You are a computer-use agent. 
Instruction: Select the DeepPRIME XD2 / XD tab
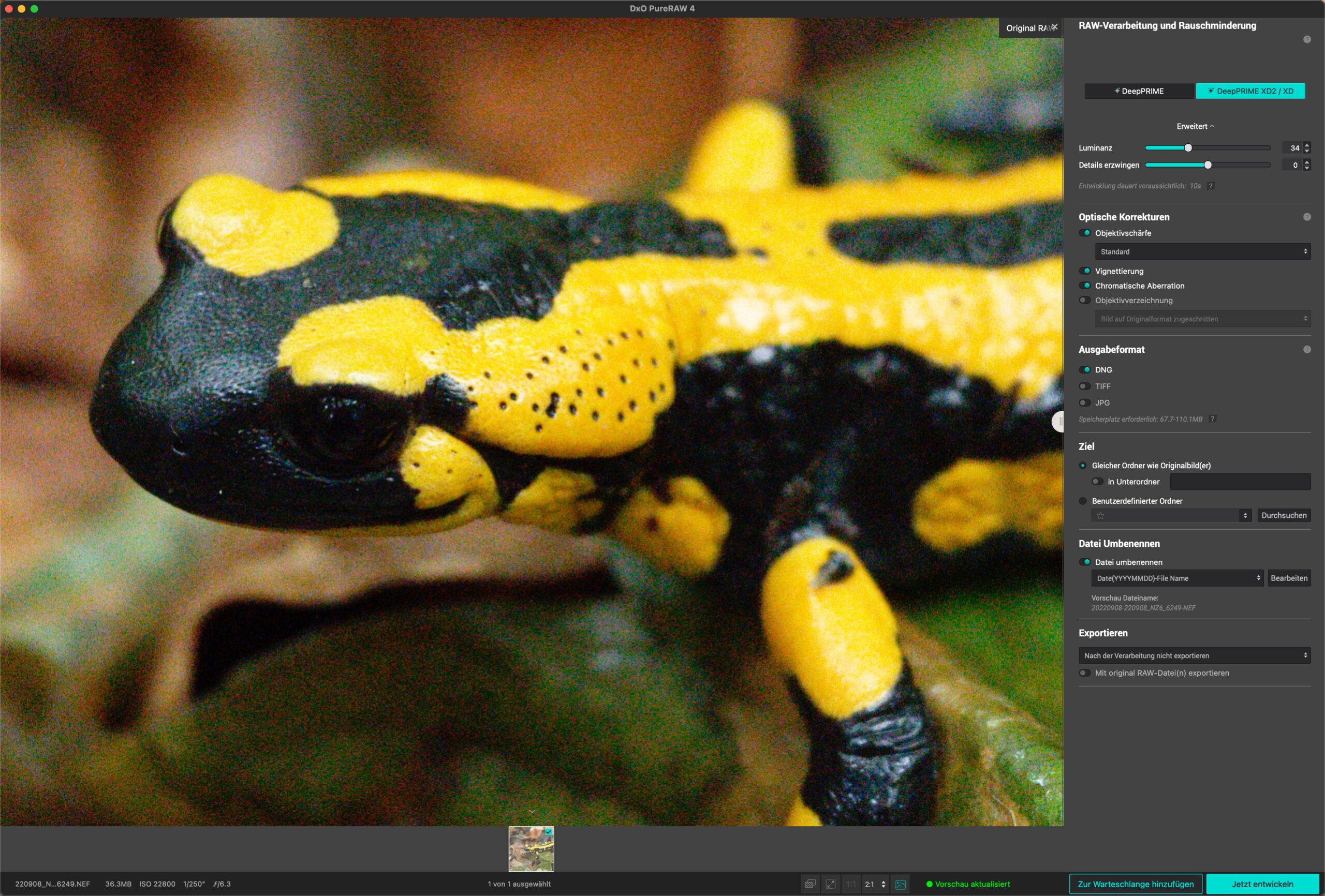pyautogui.click(x=1250, y=91)
